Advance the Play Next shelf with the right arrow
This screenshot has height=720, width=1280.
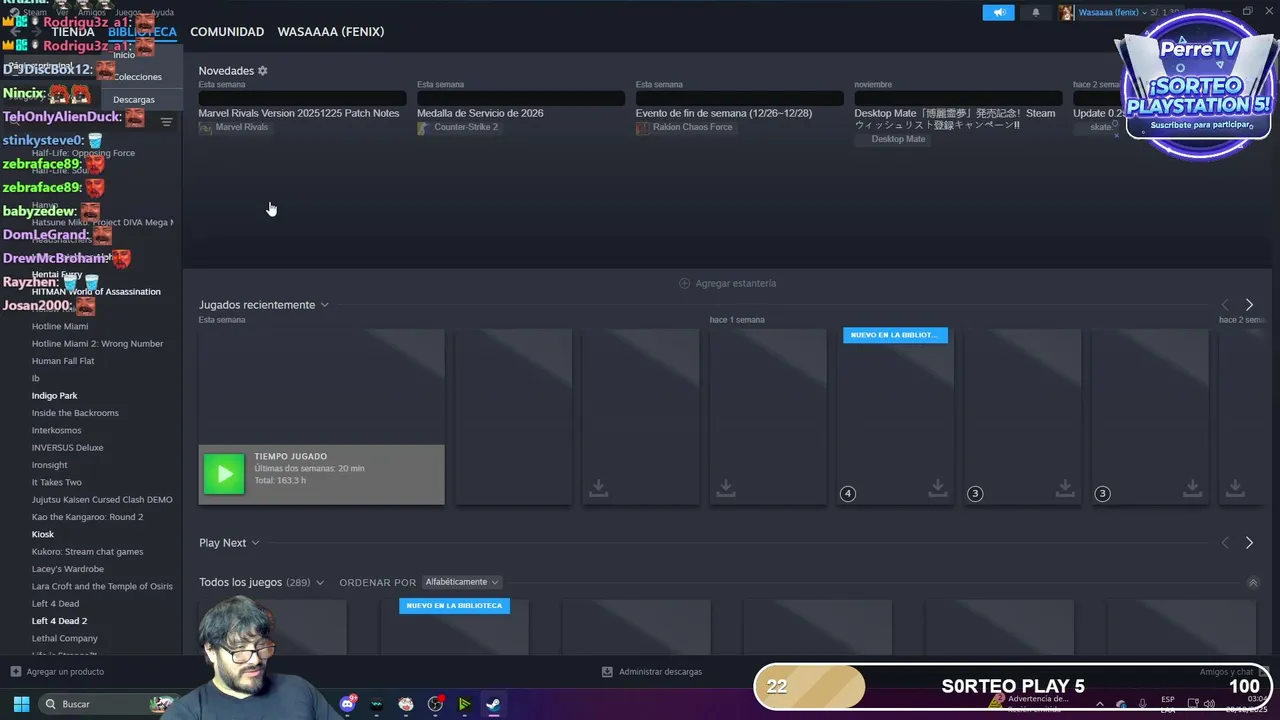[x=1249, y=542]
